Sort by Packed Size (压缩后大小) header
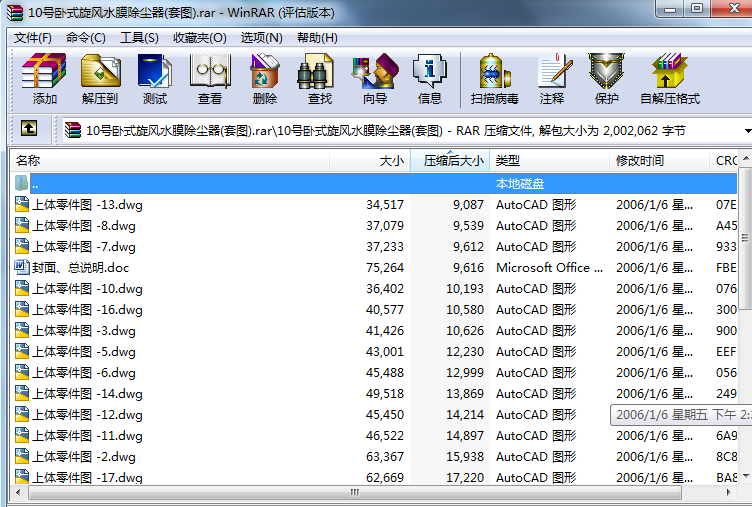Screen dimensions: 752x507 pos(450,160)
